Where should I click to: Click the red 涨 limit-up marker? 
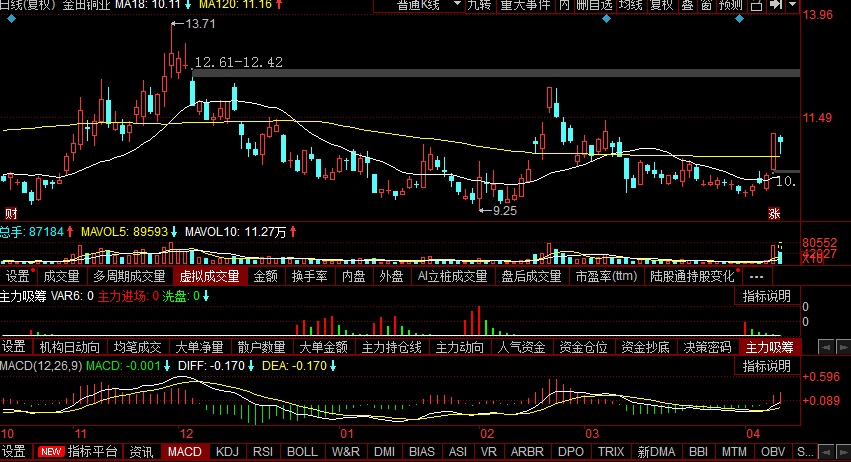pyautogui.click(x=774, y=213)
